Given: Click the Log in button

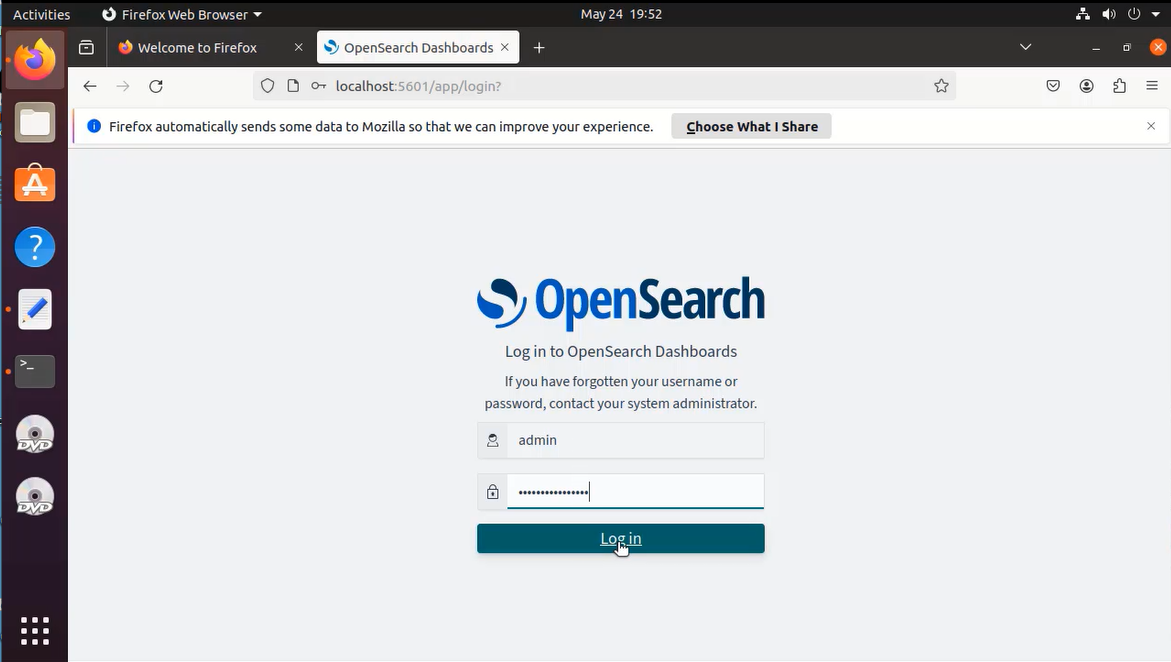Looking at the screenshot, I should [621, 539].
